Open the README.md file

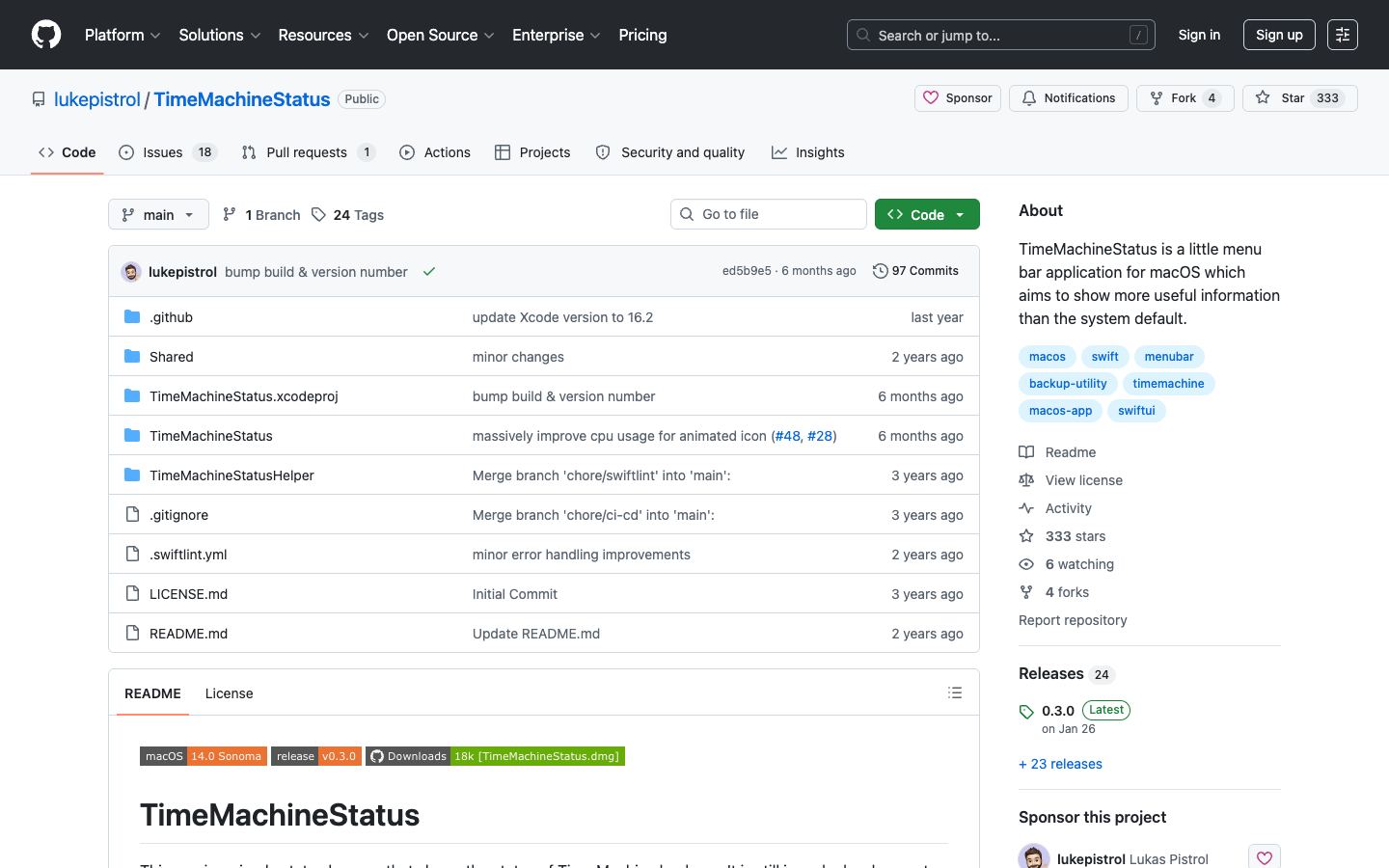click(x=188, y=634)
